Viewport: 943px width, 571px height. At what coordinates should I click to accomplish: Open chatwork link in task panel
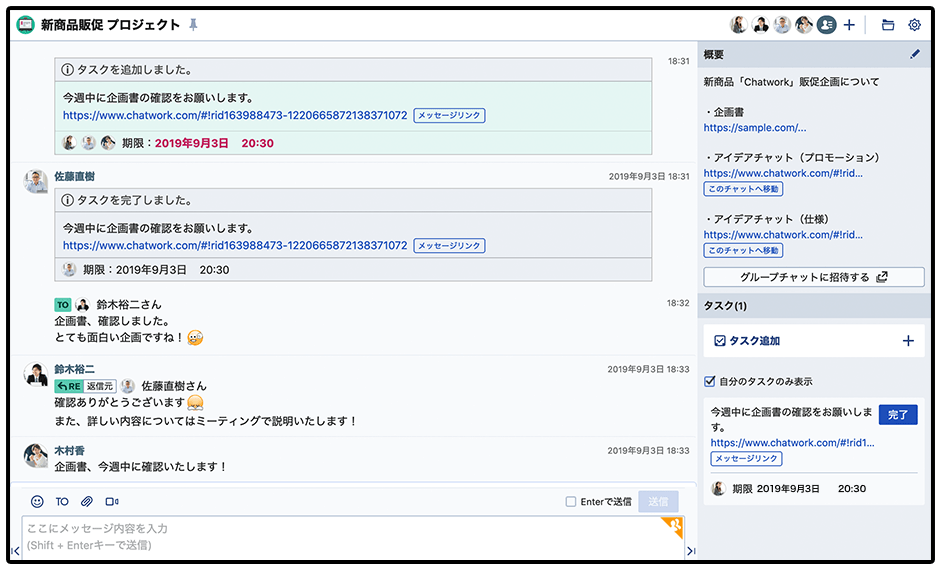pos(793,443)
